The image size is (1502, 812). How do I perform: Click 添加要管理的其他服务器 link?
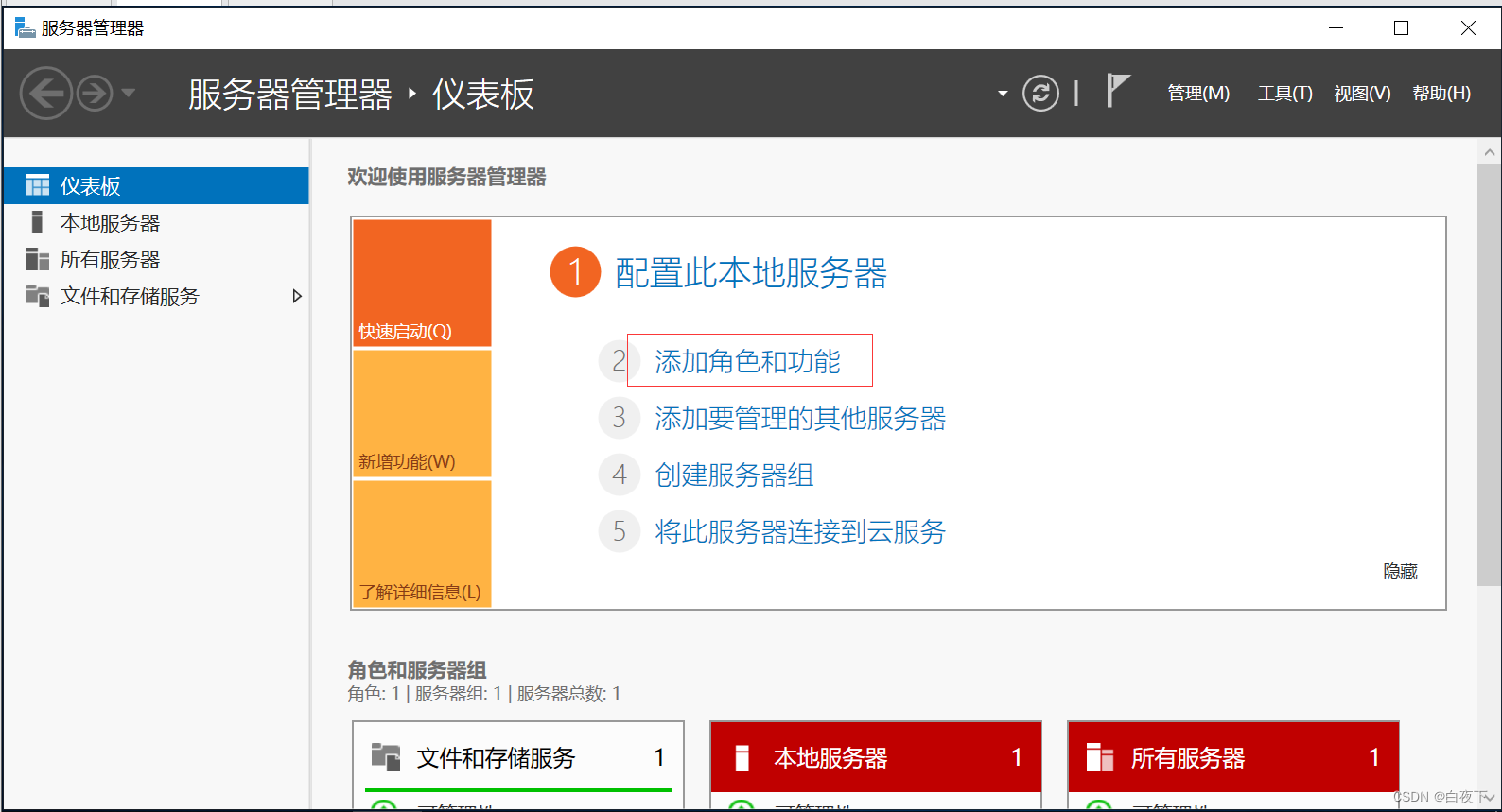tap(800, 418)
